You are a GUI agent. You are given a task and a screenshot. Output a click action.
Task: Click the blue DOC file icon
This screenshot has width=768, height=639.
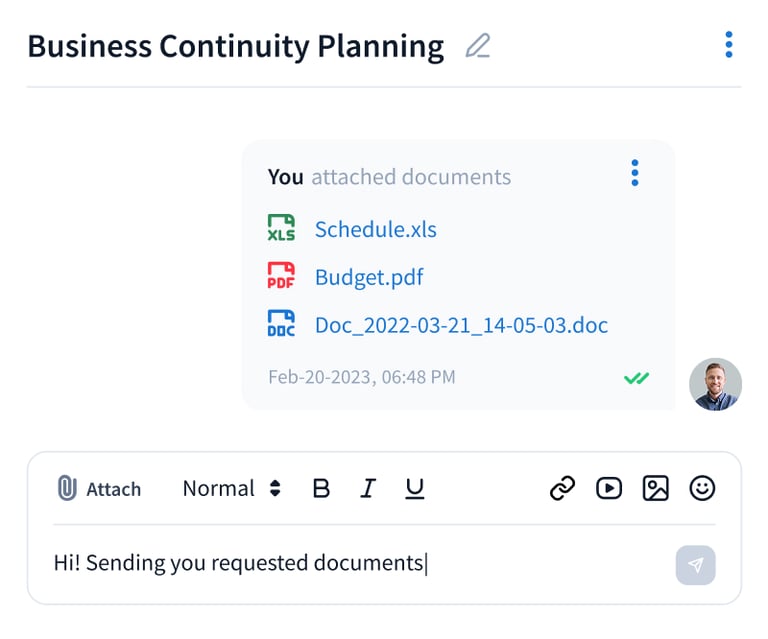pyautogui.click(x=282, y=324)
